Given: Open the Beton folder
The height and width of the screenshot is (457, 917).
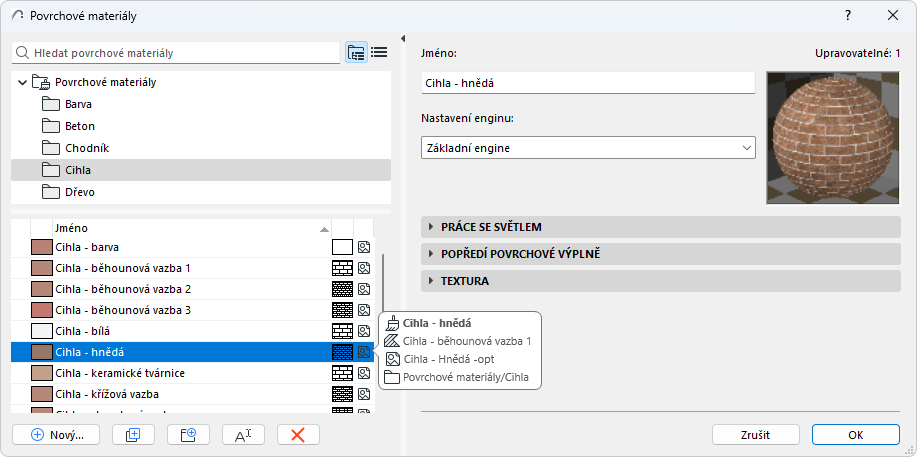Looking at the screenshot, I should pyautogui.click(x=80, y=126).
